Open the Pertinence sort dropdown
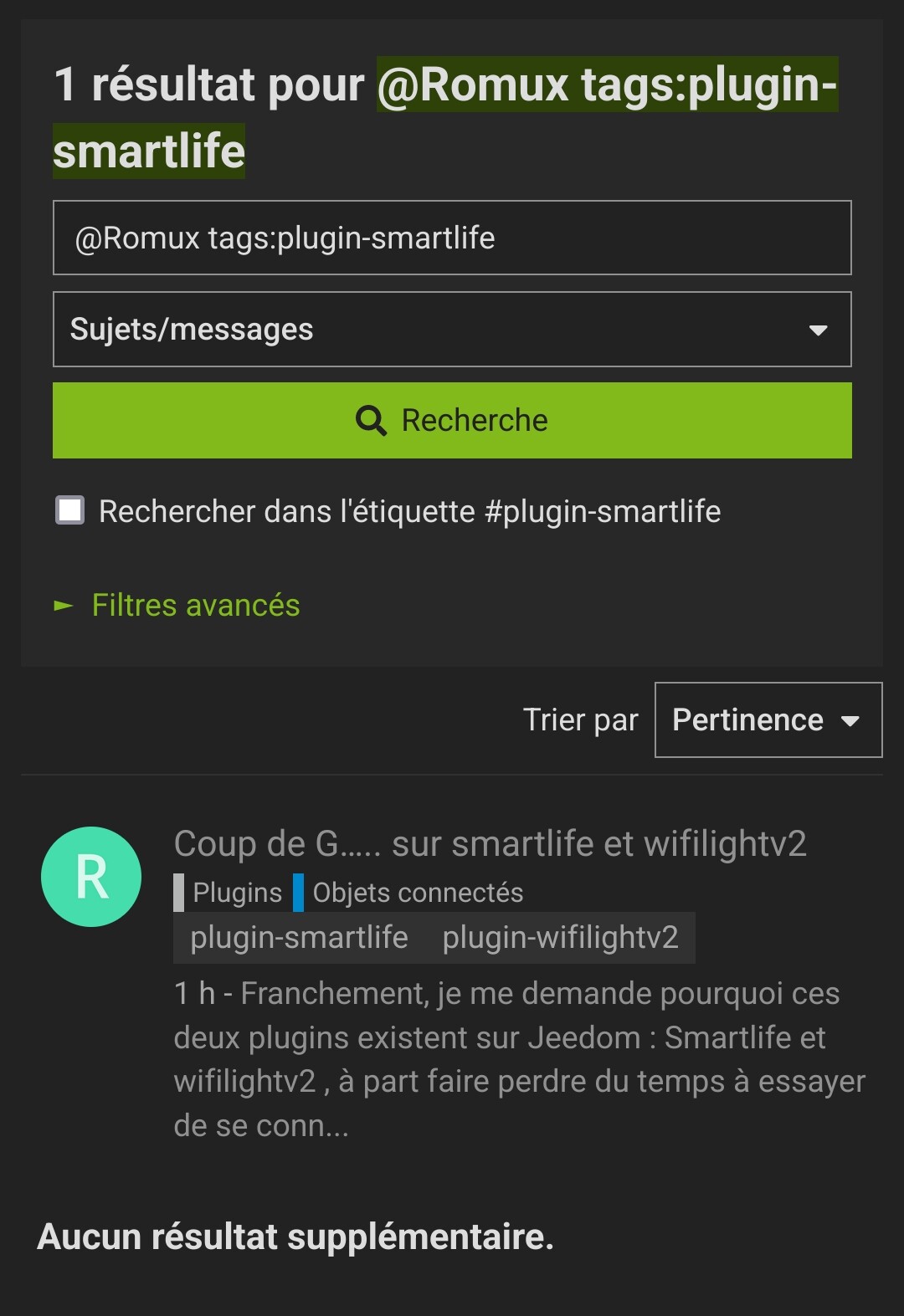The height and width of the screenshot is (1316, 904). pyautogui.click(x=768, y=720)
